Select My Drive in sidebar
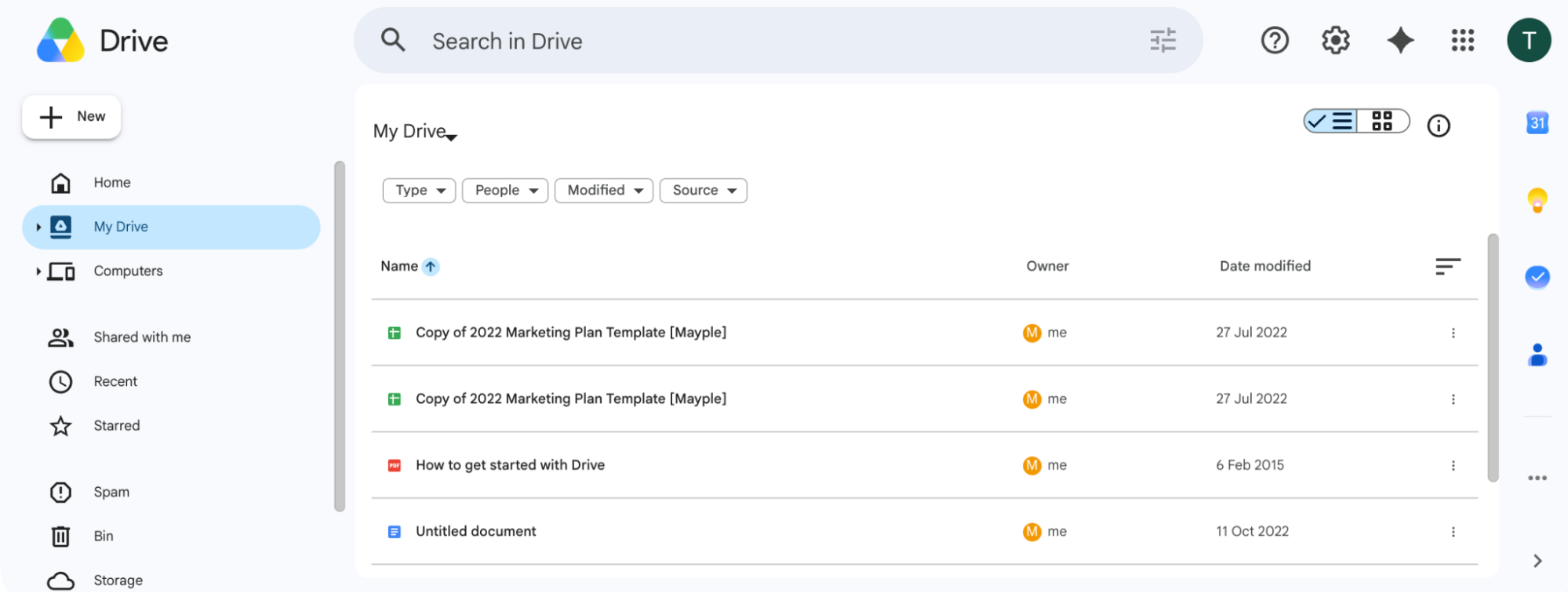The image size is (1568, 593). tap(171, 227)
